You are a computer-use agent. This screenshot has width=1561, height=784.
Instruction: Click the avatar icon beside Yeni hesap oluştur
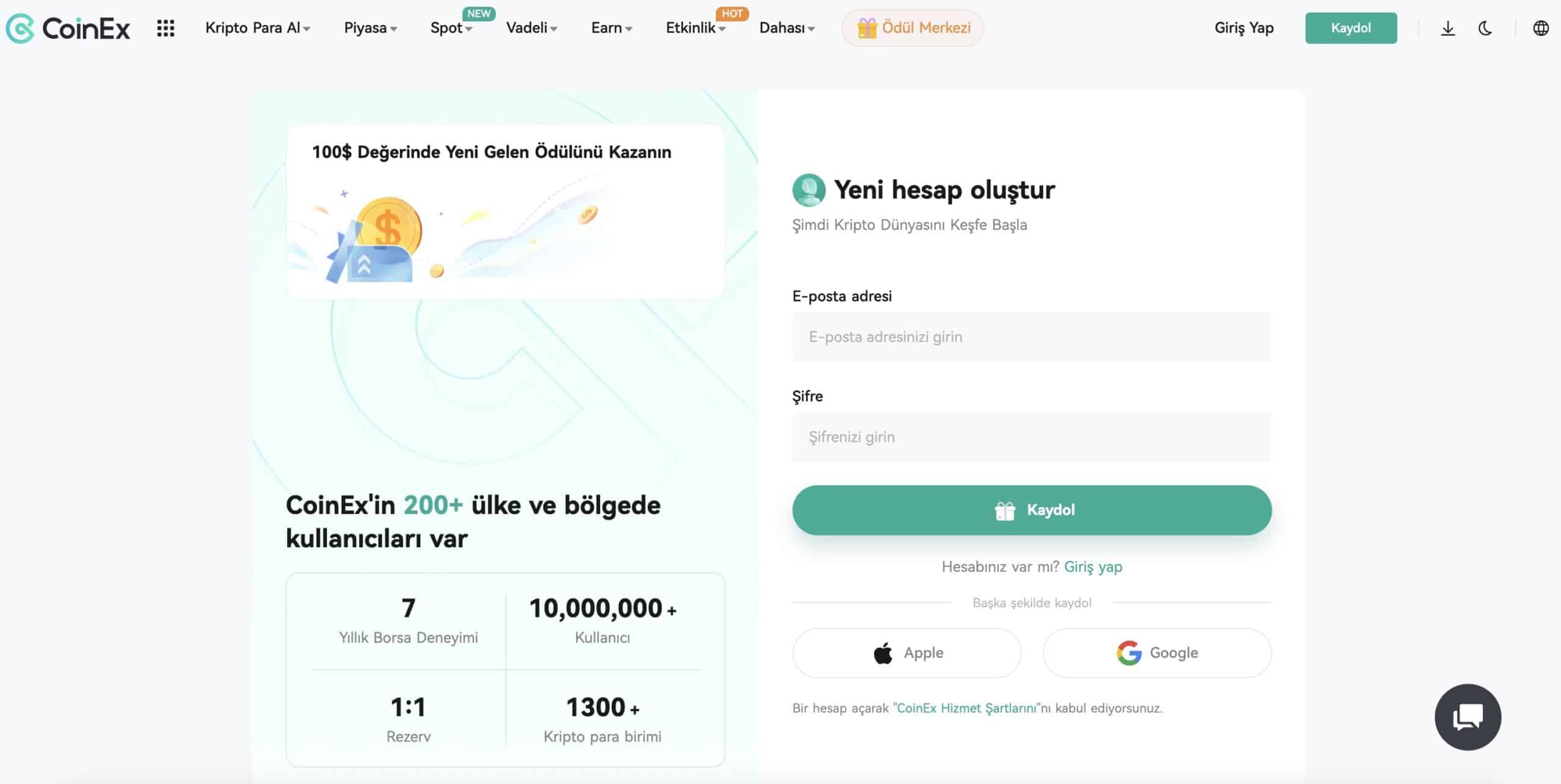(809, 189)
